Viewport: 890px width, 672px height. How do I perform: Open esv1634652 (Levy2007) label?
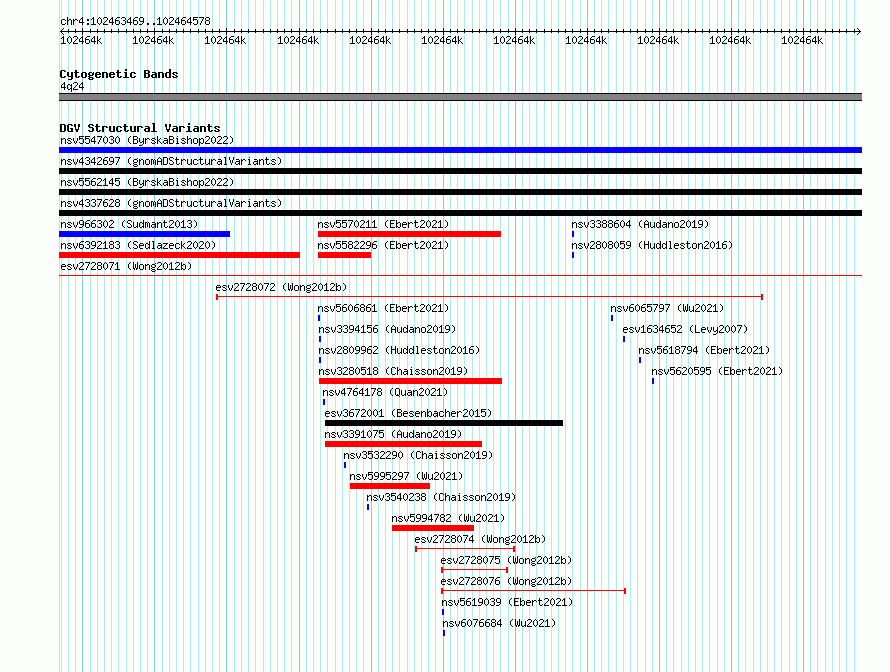pyautogui.click(x=685, y=329)
